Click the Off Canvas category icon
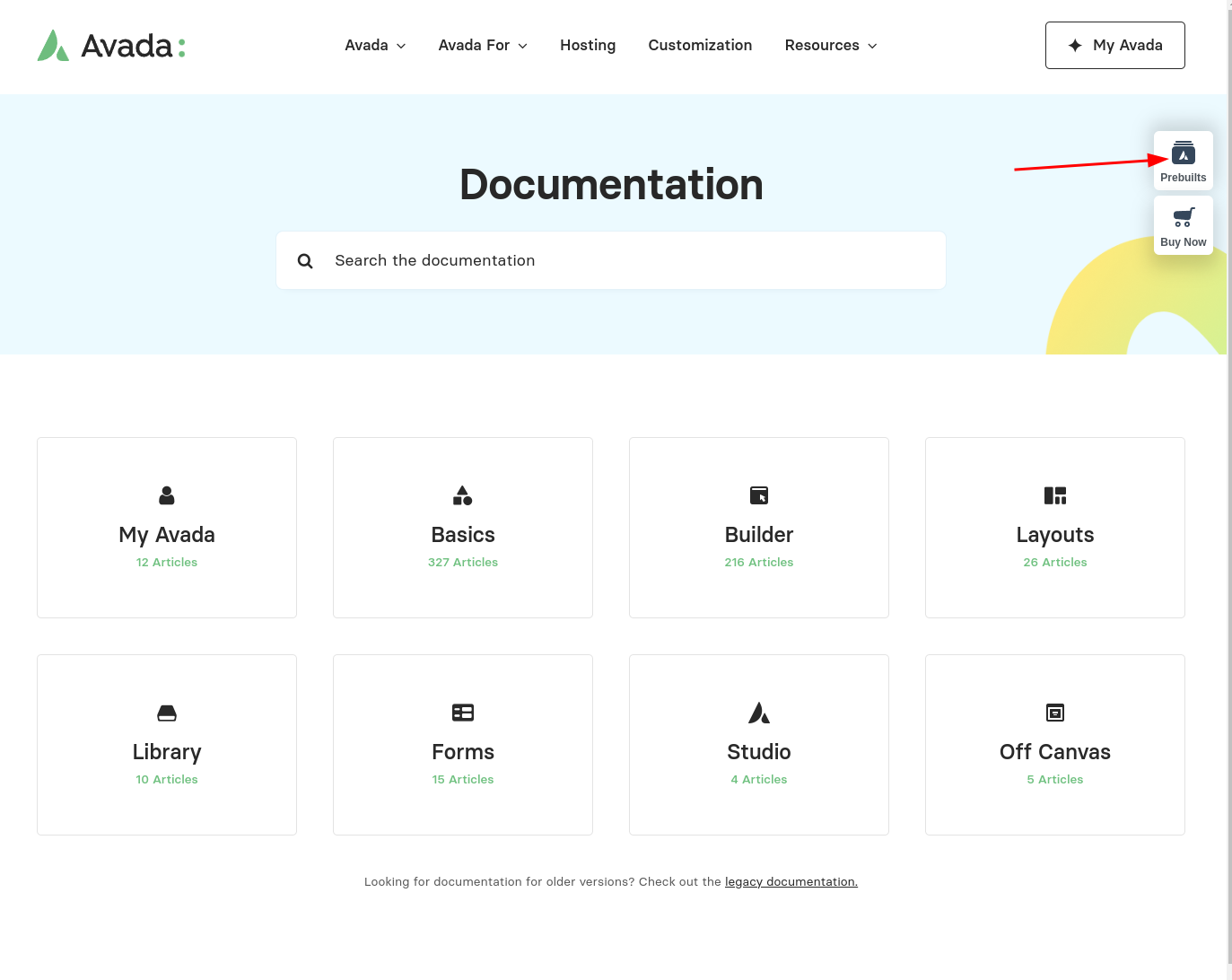Screen dimensions: 1232x980 click(1054, 713)
